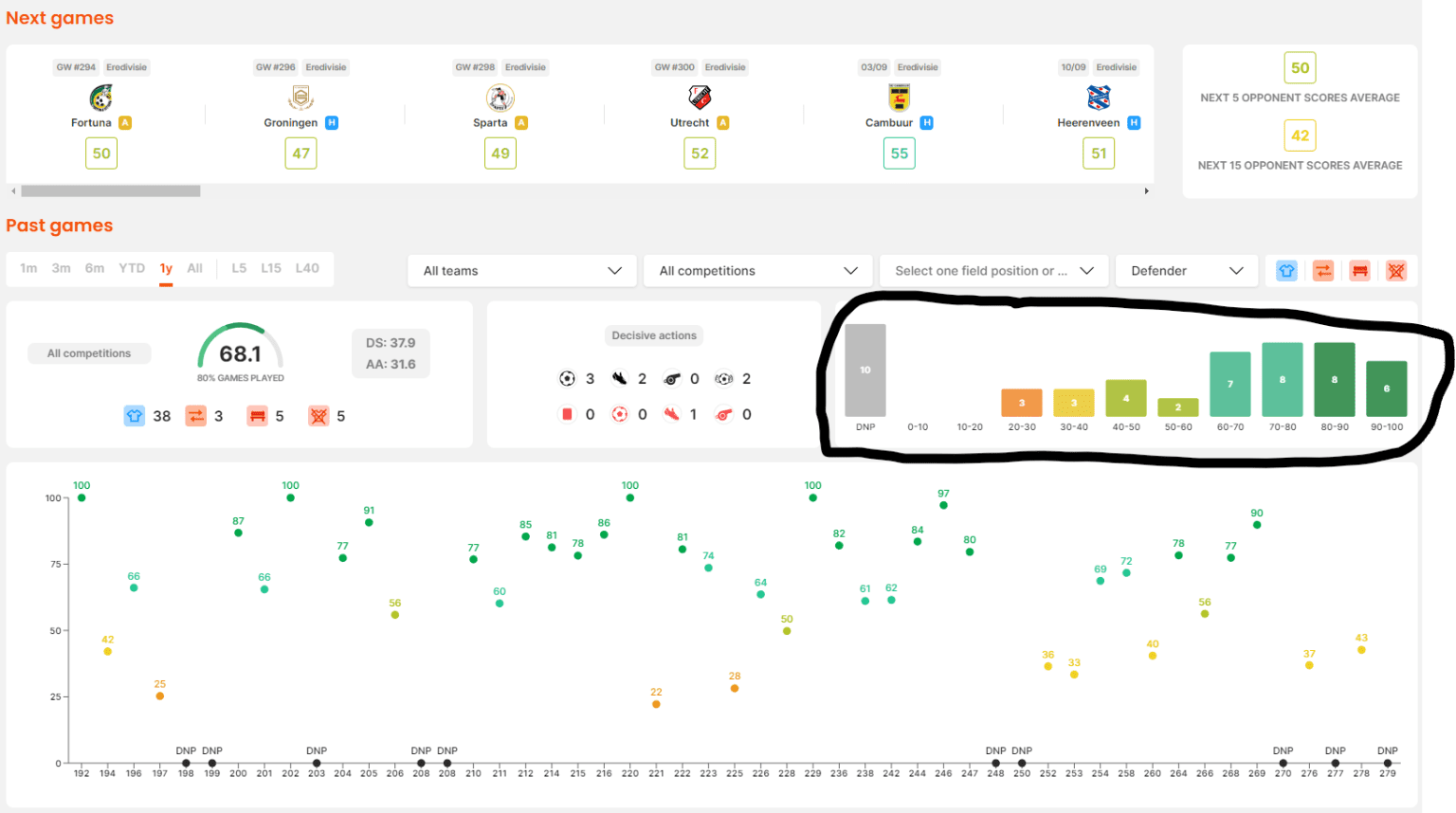Screen dimensions: 1456x813
Task: Click the orange chart point labeled 22
Action: tap(656, 704)
